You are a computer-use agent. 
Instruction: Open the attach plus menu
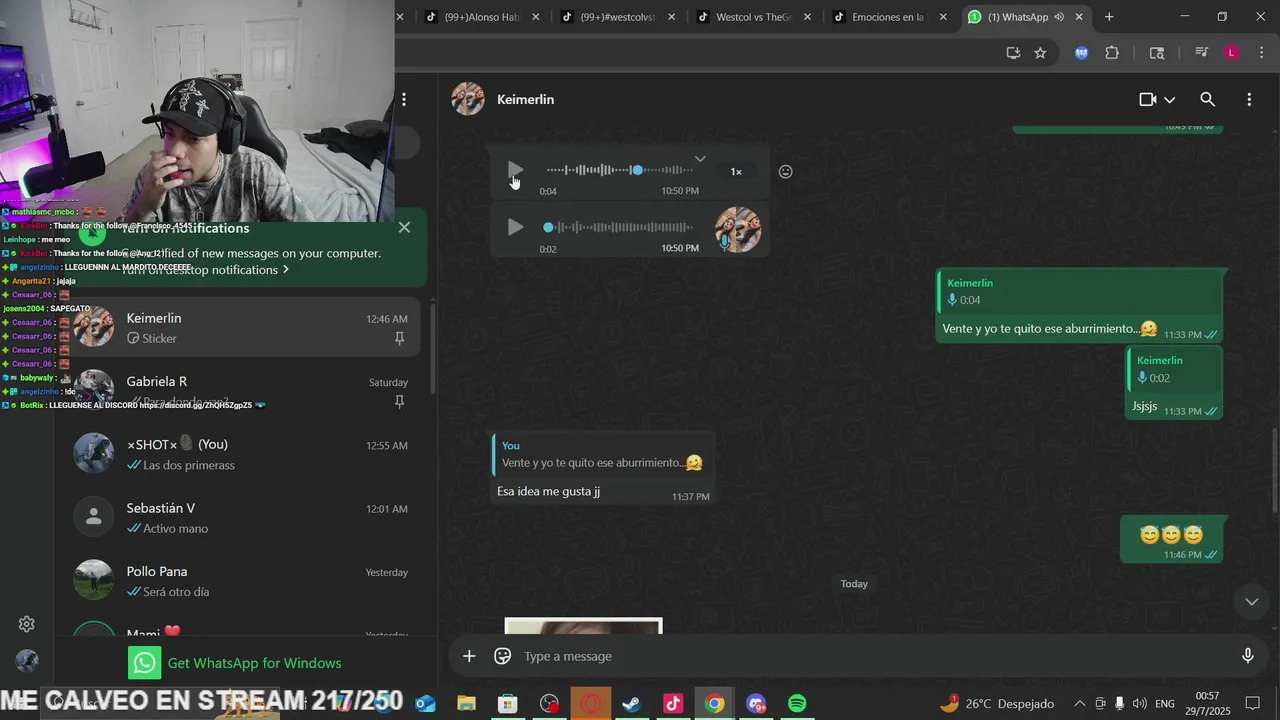469,656
